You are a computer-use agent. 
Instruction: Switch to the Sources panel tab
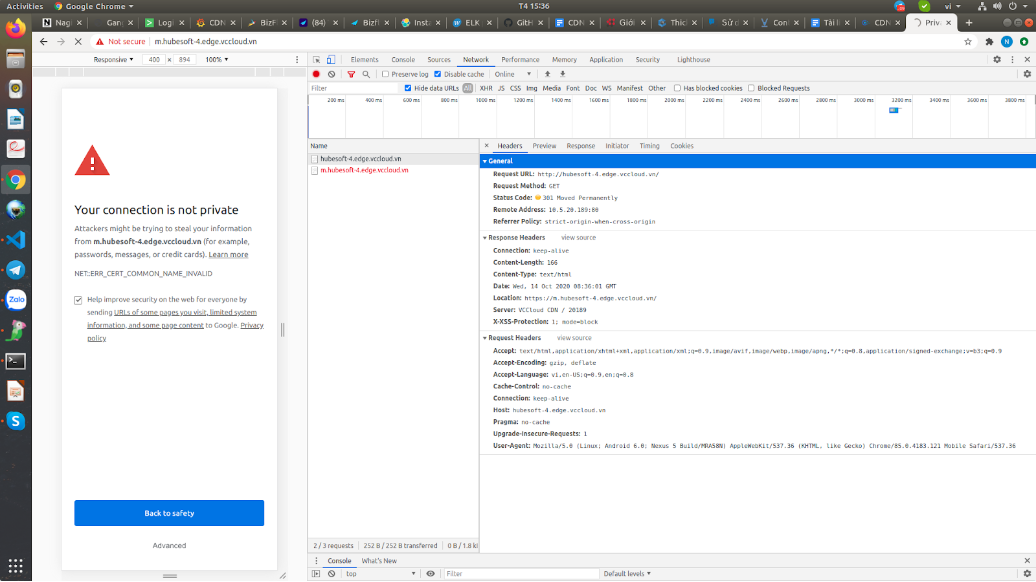pos(439,59)
